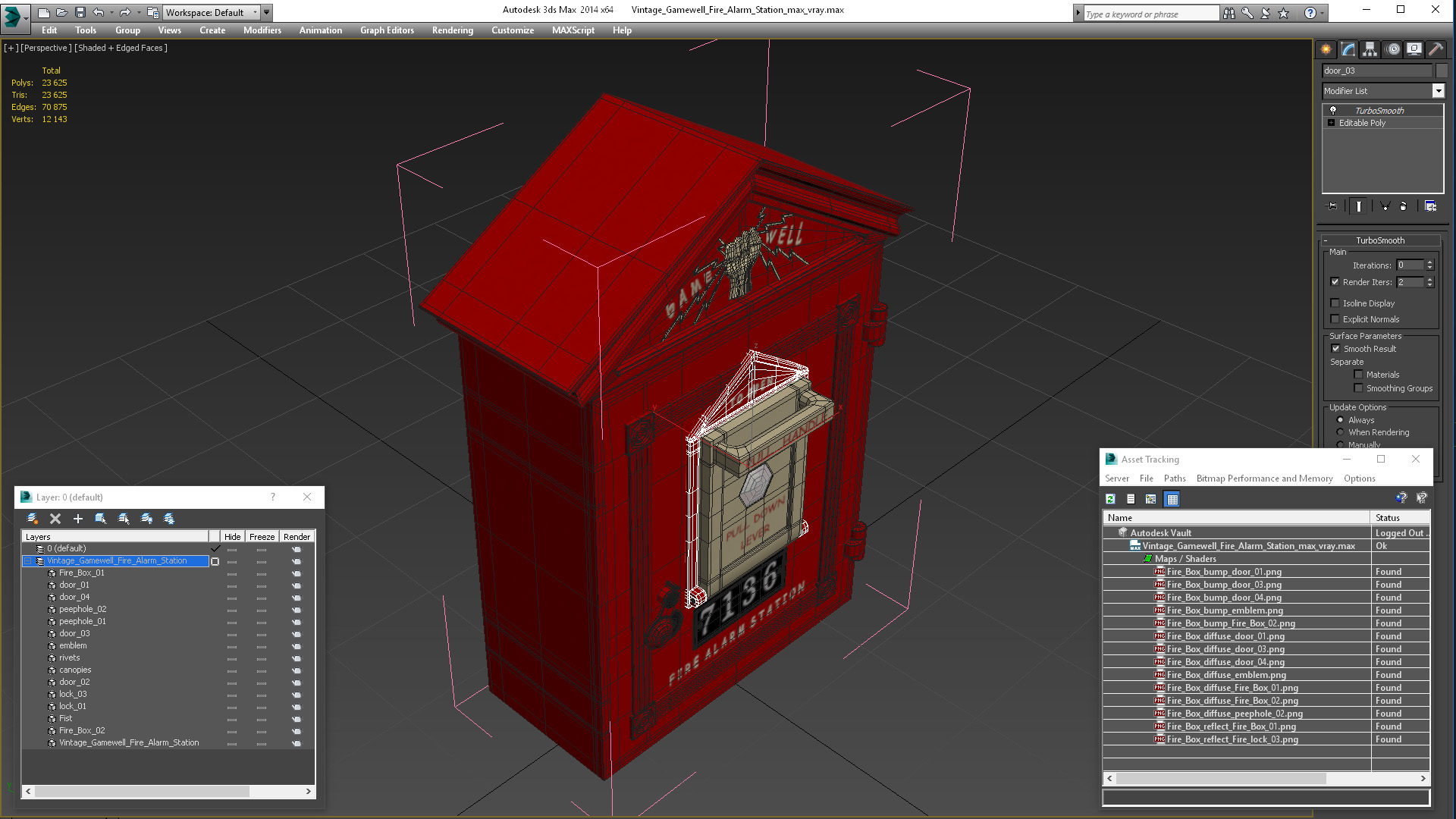Click the Undo arrow icon
The width and height of the screenshot is (1456, 819).
click(x=98, y=12)
